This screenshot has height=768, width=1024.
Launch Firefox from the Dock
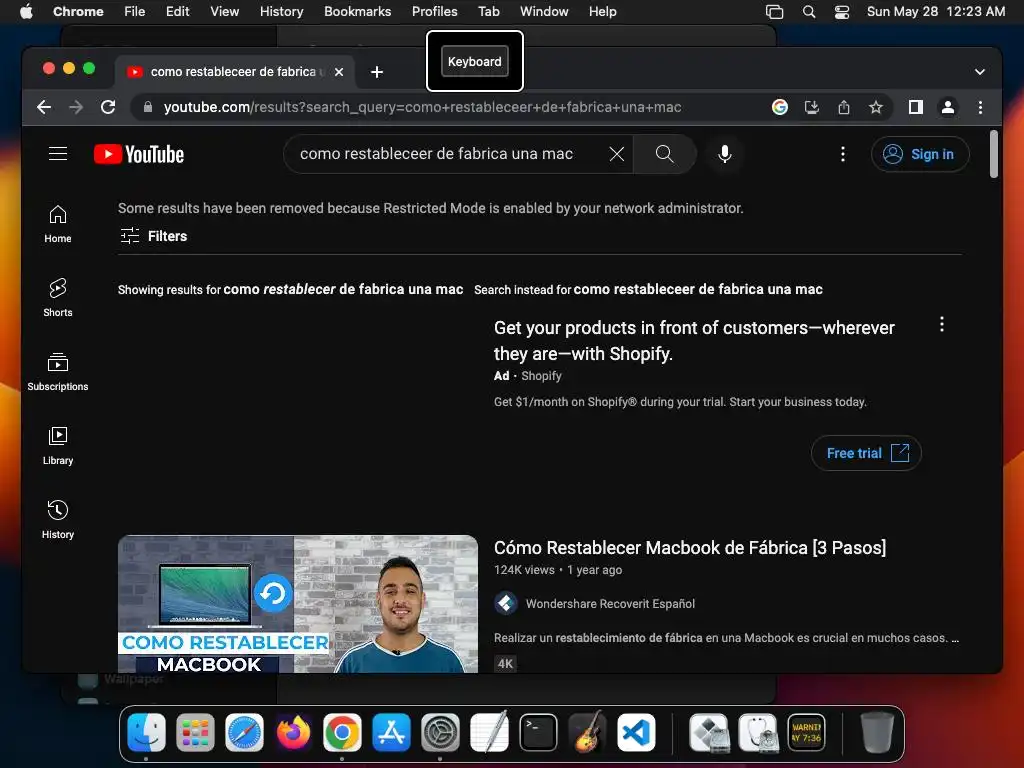pos(293,732)
